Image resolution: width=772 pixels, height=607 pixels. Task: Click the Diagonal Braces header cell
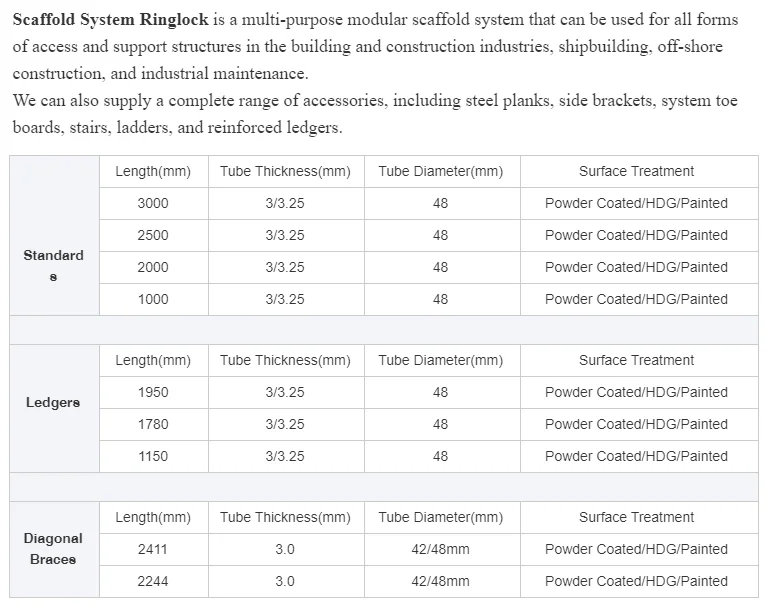54,549
